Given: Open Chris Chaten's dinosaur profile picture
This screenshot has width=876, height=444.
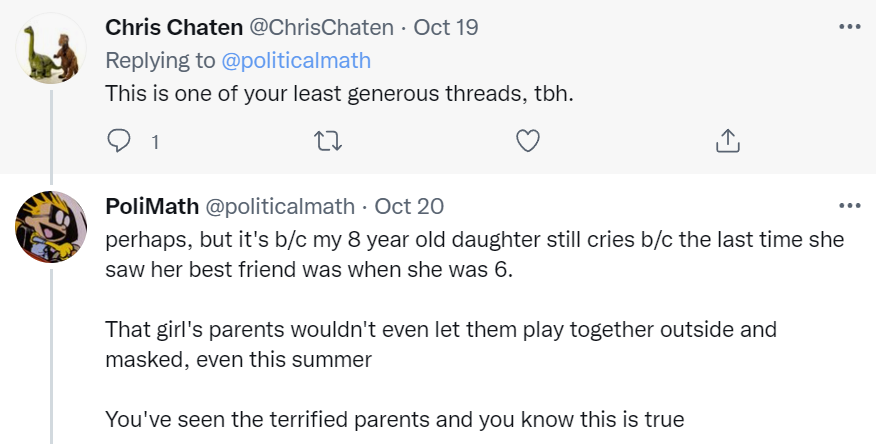Looking at the screenshot, I should click(51, 52).
